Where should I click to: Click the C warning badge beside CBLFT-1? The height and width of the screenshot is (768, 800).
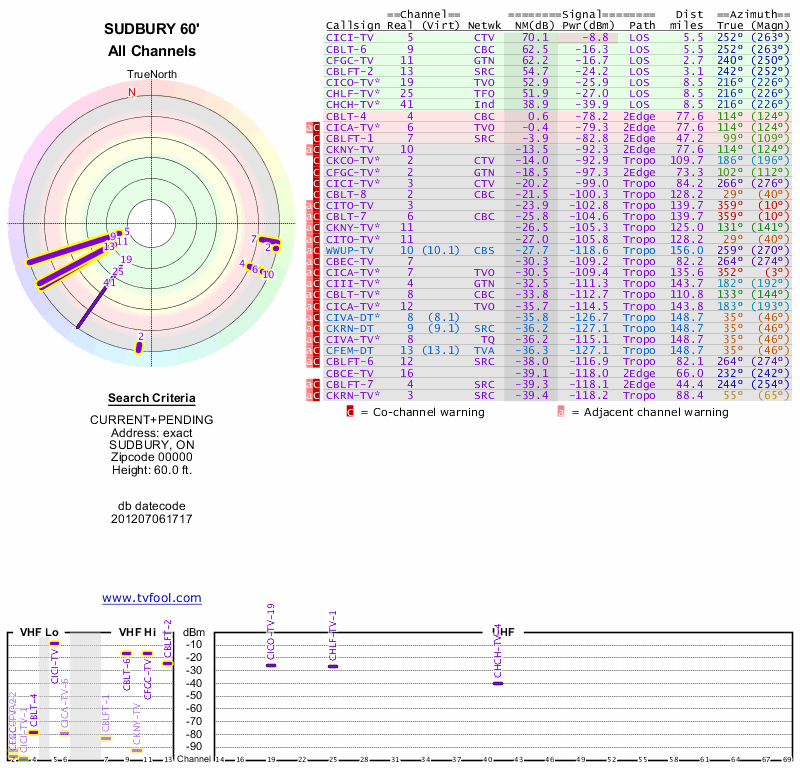click(x=316, y=138)
